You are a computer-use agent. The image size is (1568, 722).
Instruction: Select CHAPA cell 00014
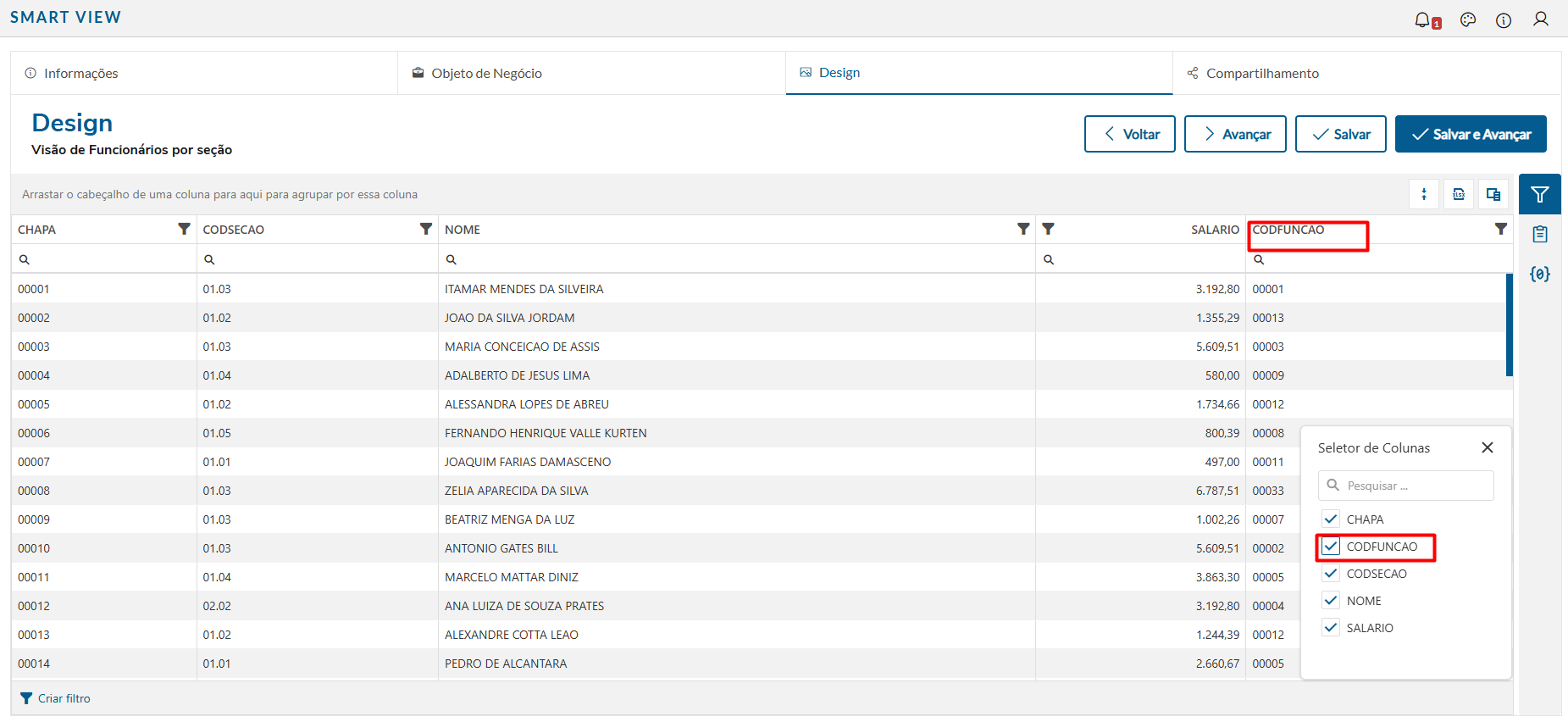(x=104, y=664)
